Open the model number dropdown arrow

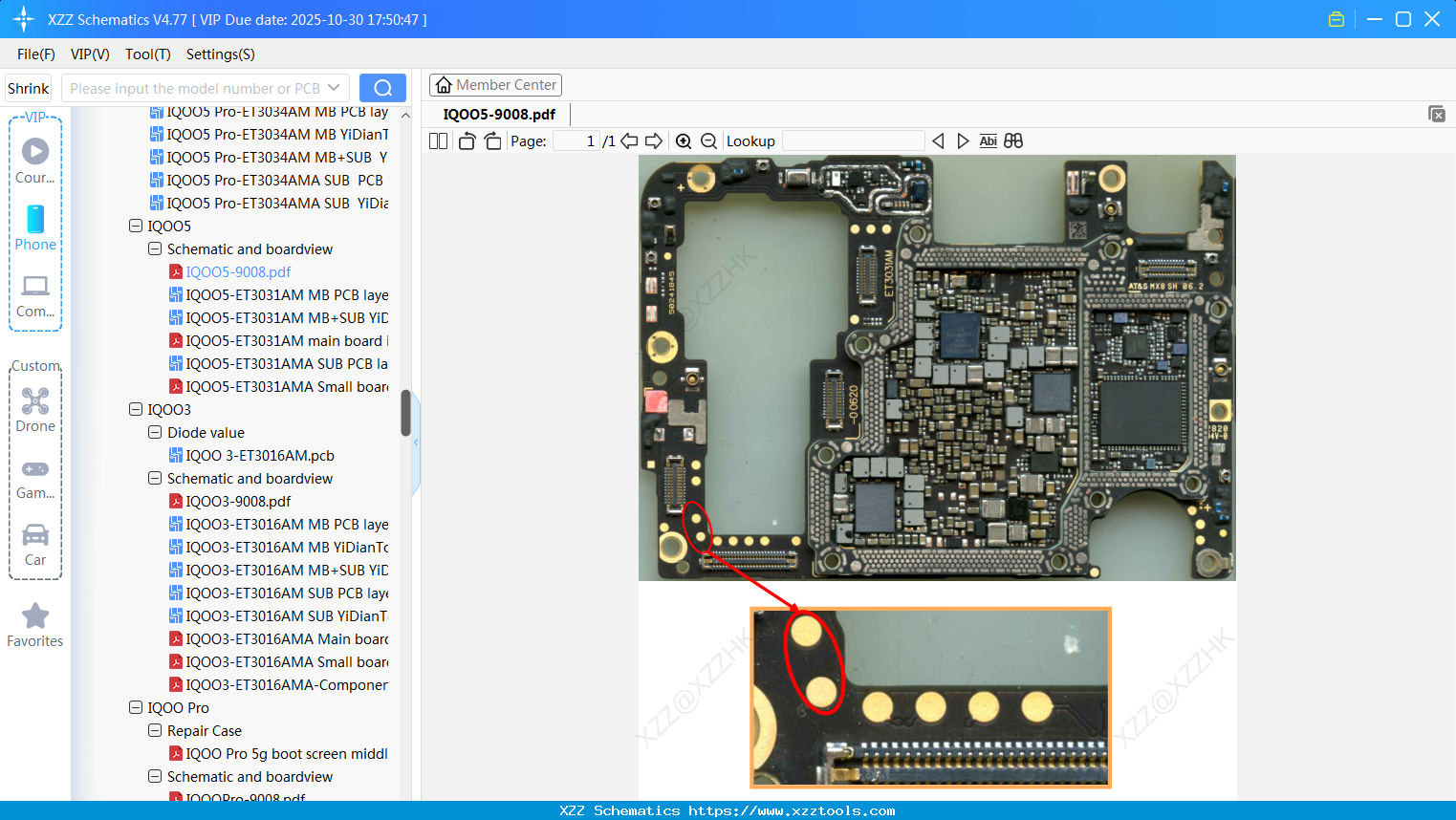pyautogui.click(x=334, y=88)
